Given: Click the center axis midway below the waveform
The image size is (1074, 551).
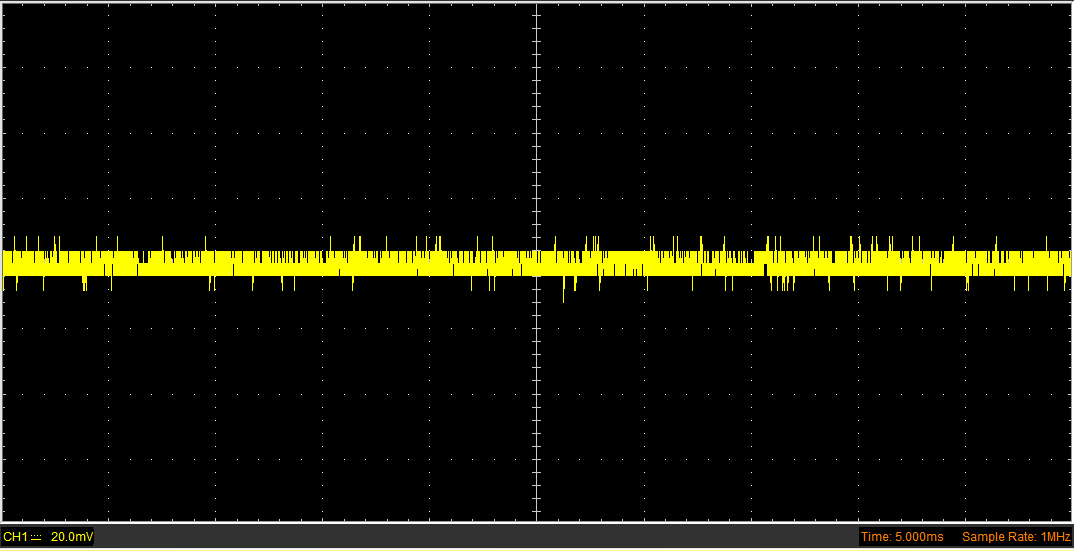Looking at the screenshot, I should point(537,400).
